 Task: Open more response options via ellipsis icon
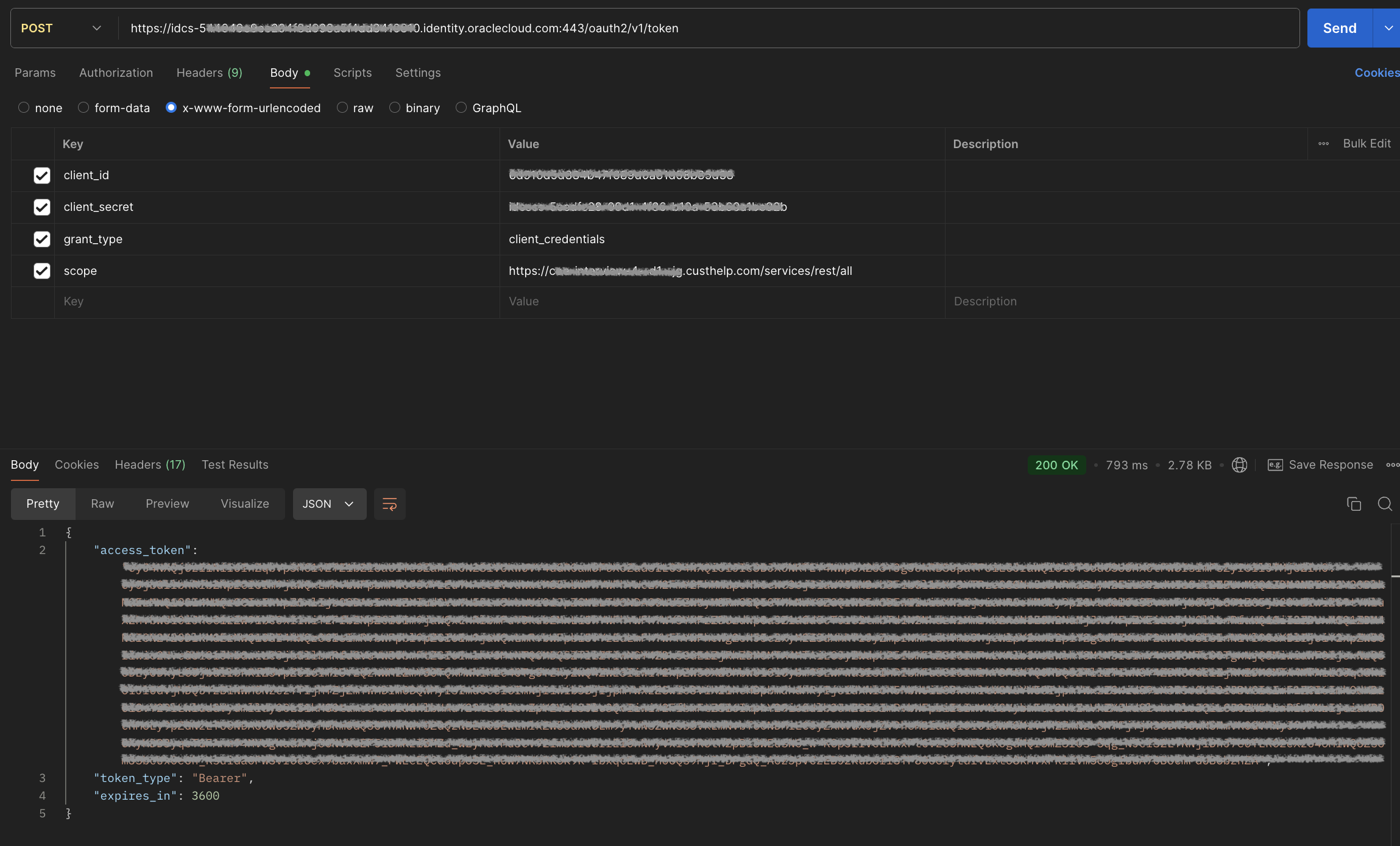[1392, 464]
